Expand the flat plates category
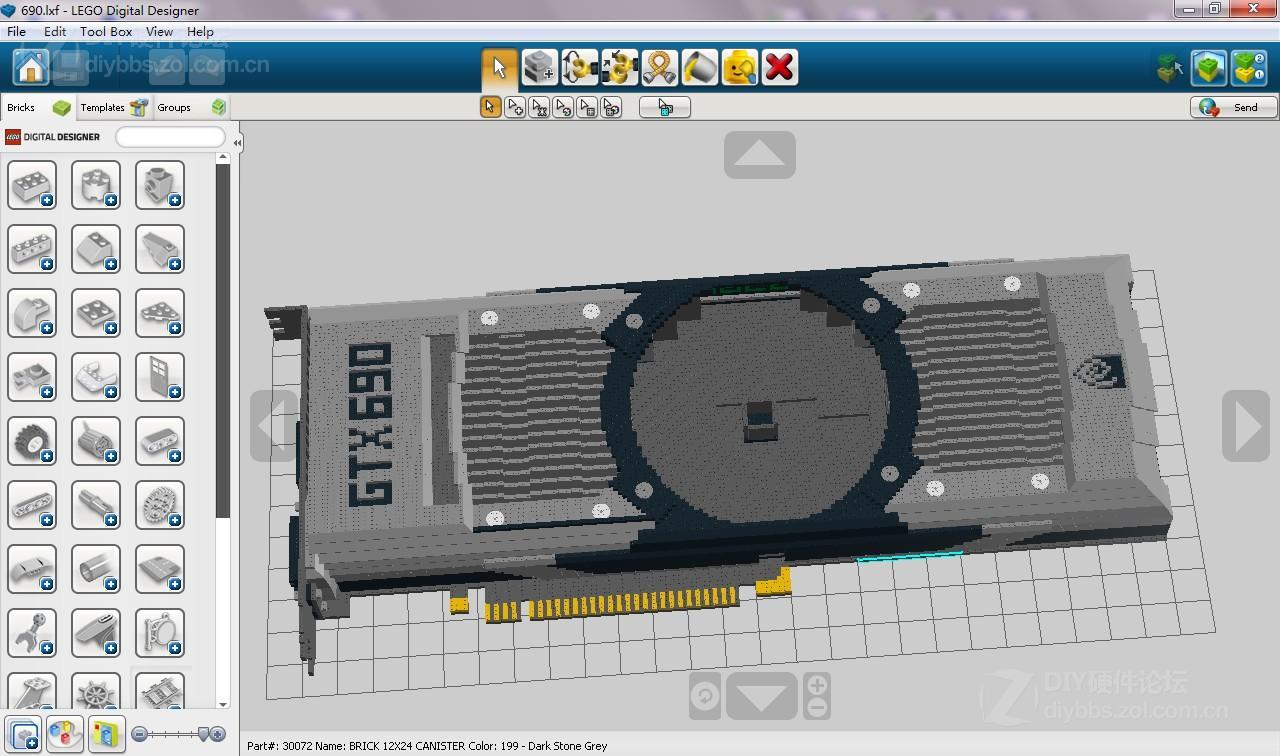 click(x=96, y=313)
